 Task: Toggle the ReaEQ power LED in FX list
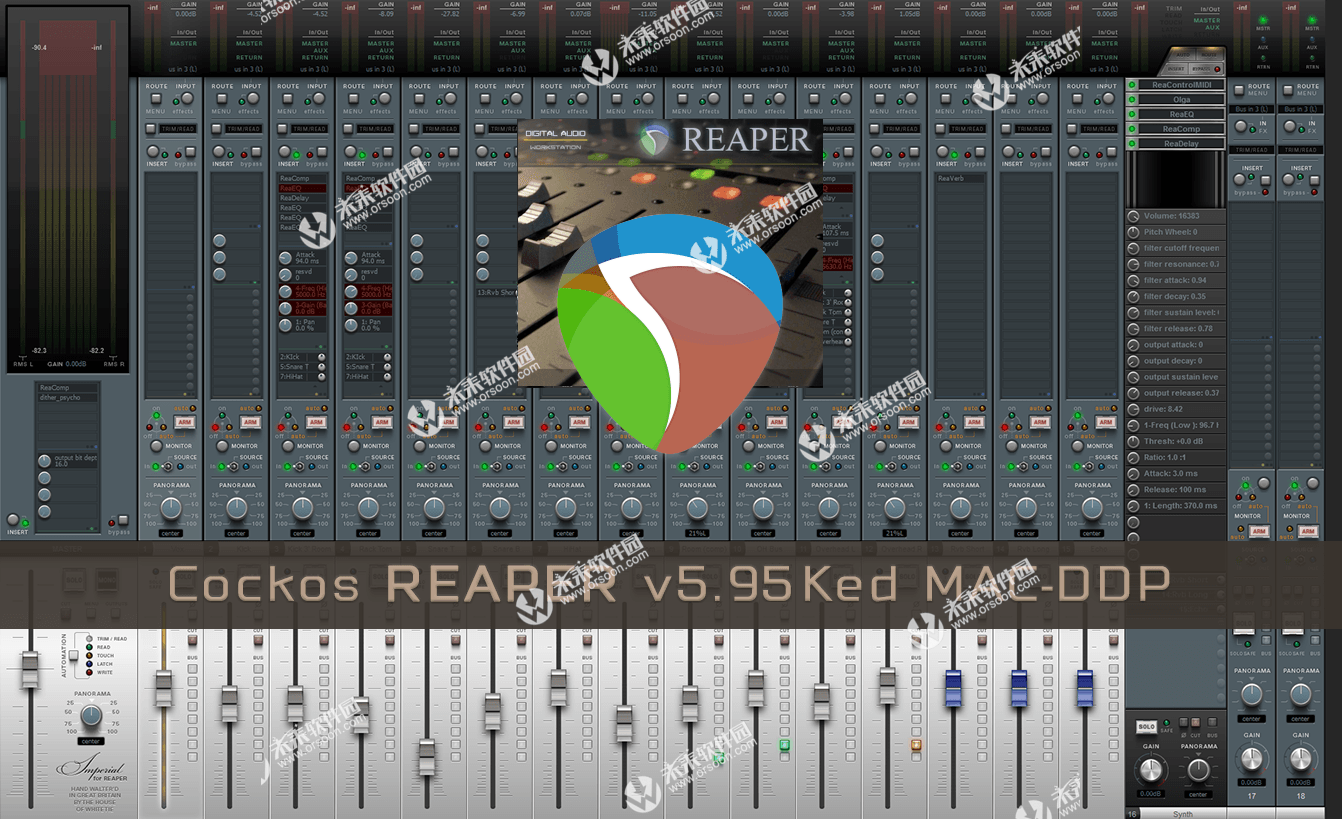tap(1132, 114)
